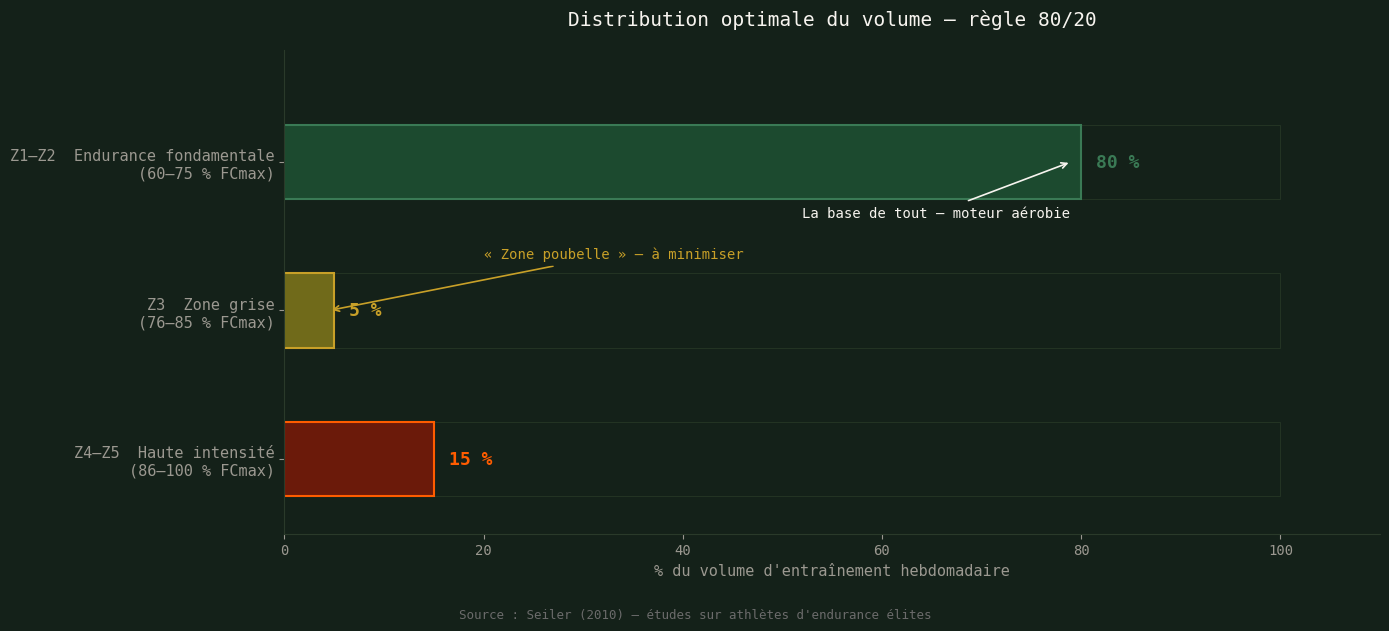Image resolution: width=1389 pixels, height=631 pixels.
Task: Click the '15 %' value label
Action: tap(470, 459)
